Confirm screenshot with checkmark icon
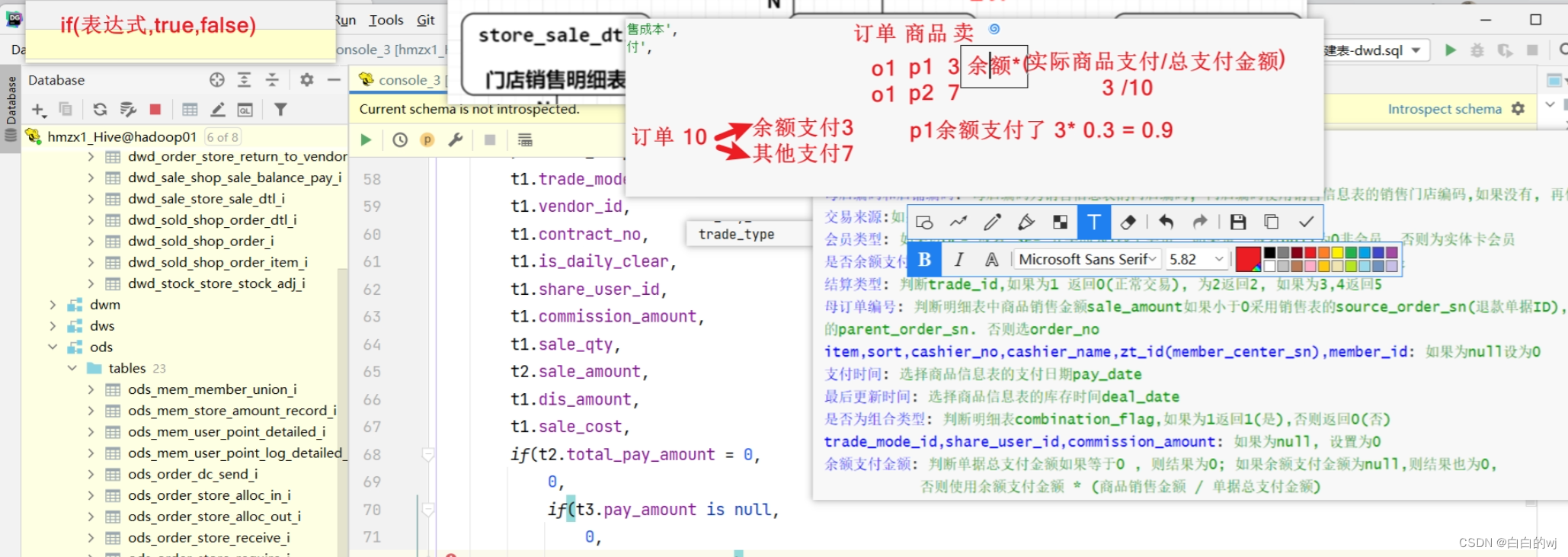Image resolution: width=1568 pixels, height=557 pixels. (x=1306, y=222)
